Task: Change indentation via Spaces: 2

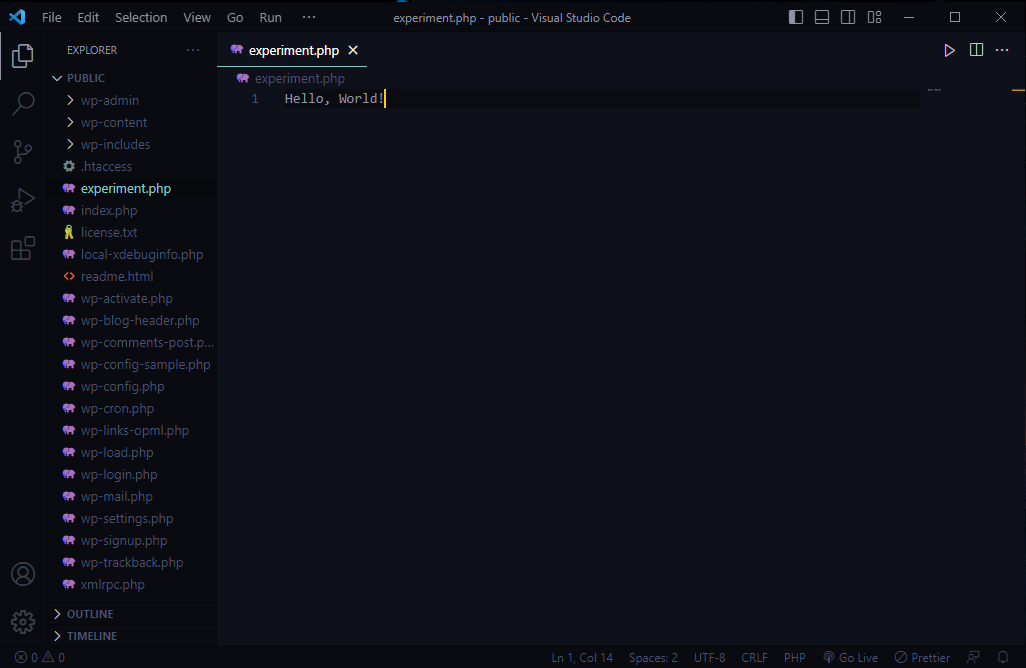Action: (653, 658)
